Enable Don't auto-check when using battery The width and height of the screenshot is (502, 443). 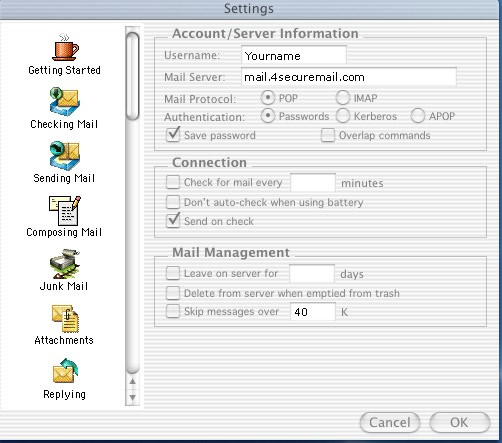[x=173, y=202]
